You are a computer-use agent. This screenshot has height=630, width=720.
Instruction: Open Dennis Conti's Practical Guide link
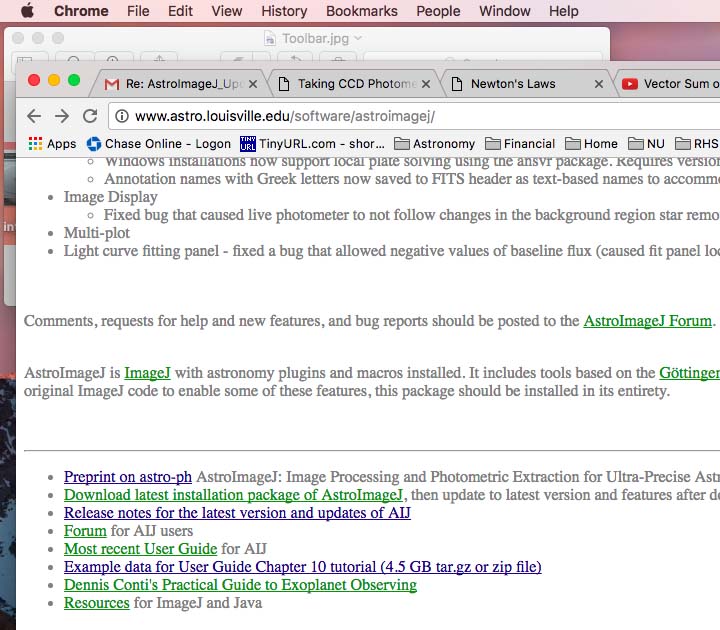(x=240, y=585)
